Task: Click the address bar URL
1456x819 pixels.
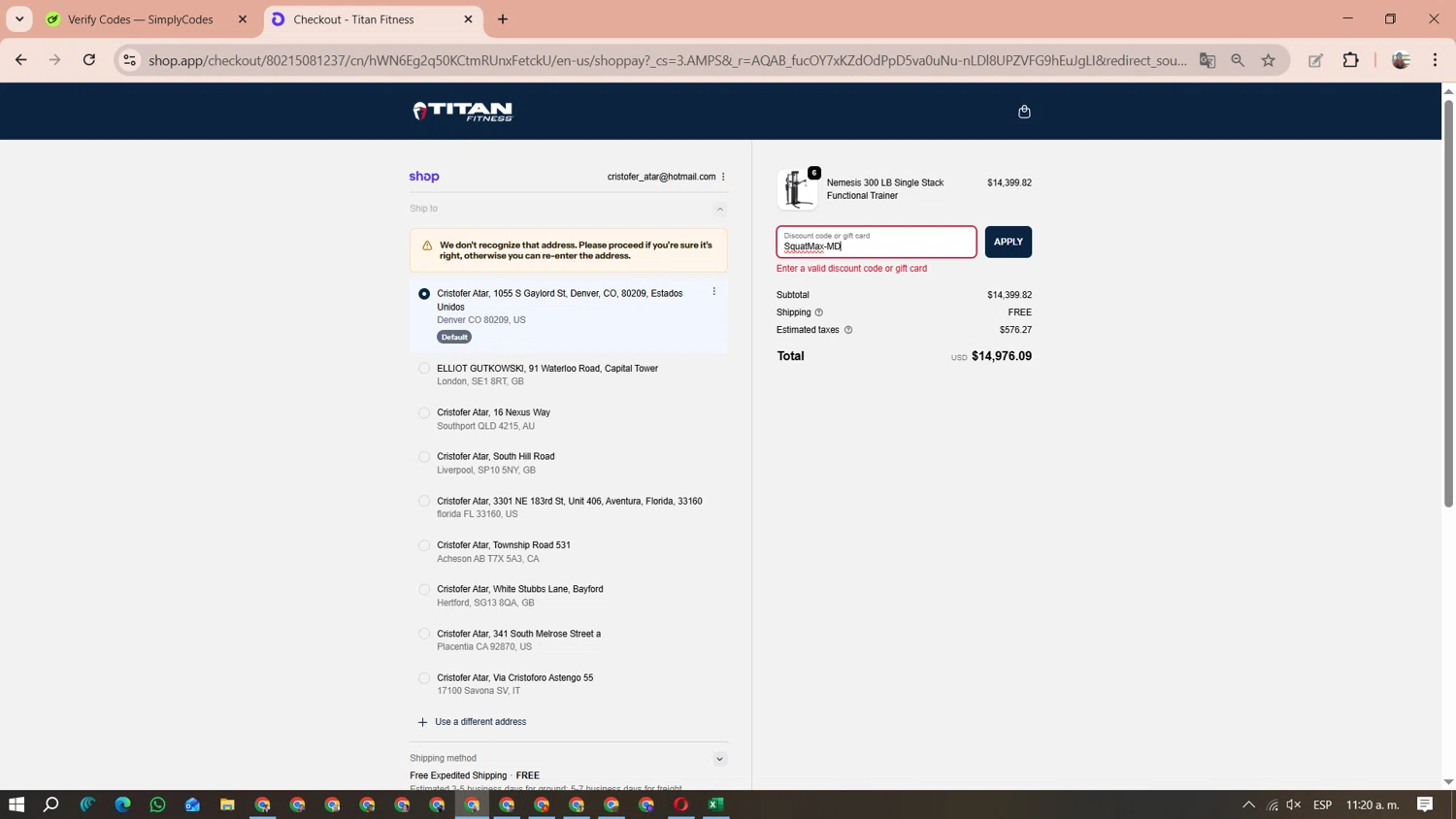Action: [667, 60]
